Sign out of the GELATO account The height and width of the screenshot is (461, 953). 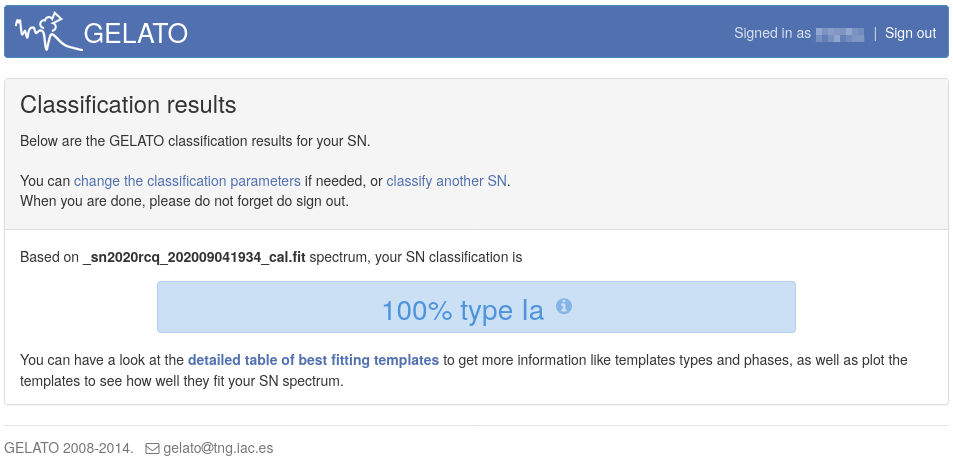click(x=910, y=33)
